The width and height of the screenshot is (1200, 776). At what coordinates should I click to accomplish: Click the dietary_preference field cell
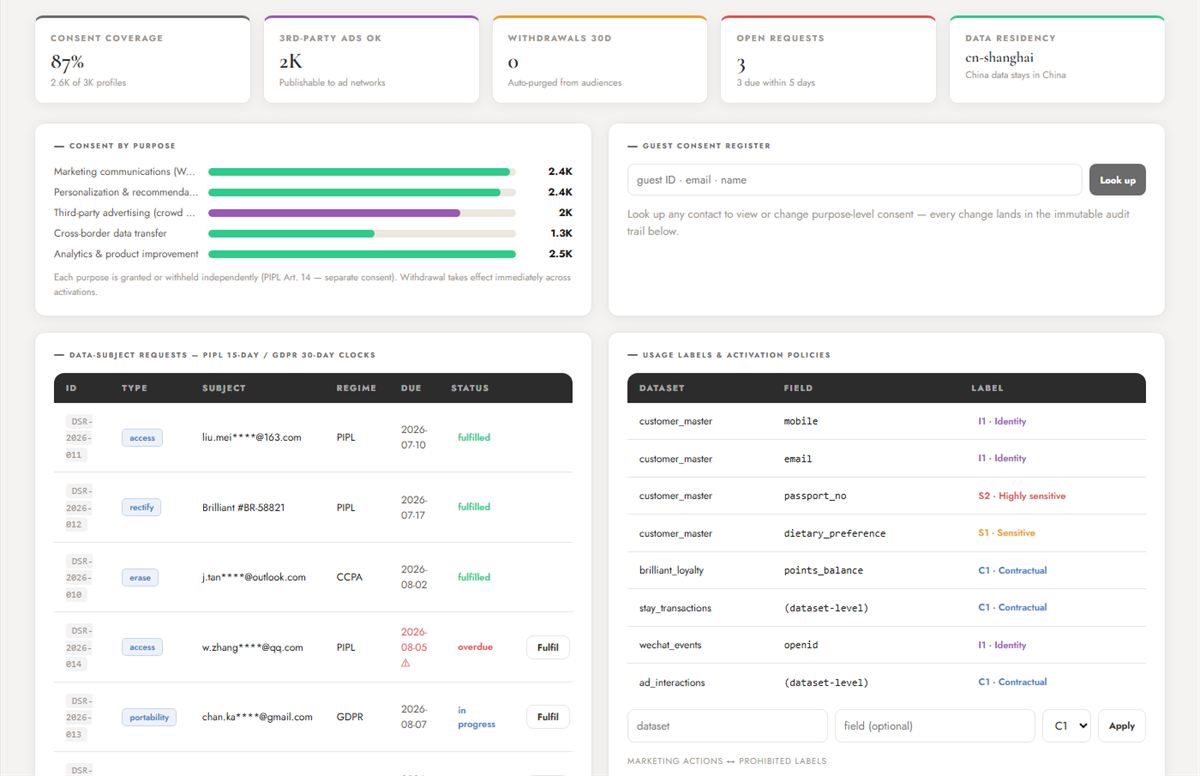834,533
